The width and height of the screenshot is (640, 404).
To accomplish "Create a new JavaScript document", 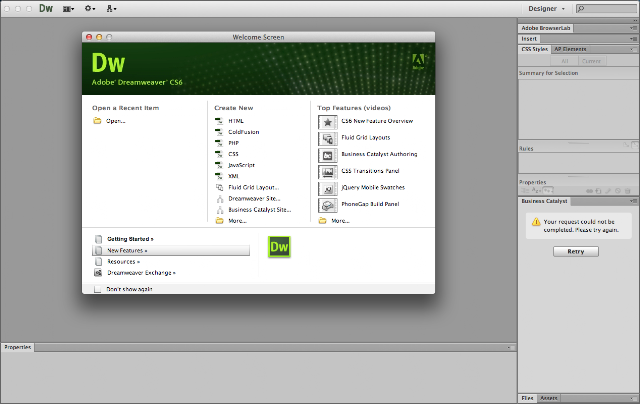I will click(241, 165).
